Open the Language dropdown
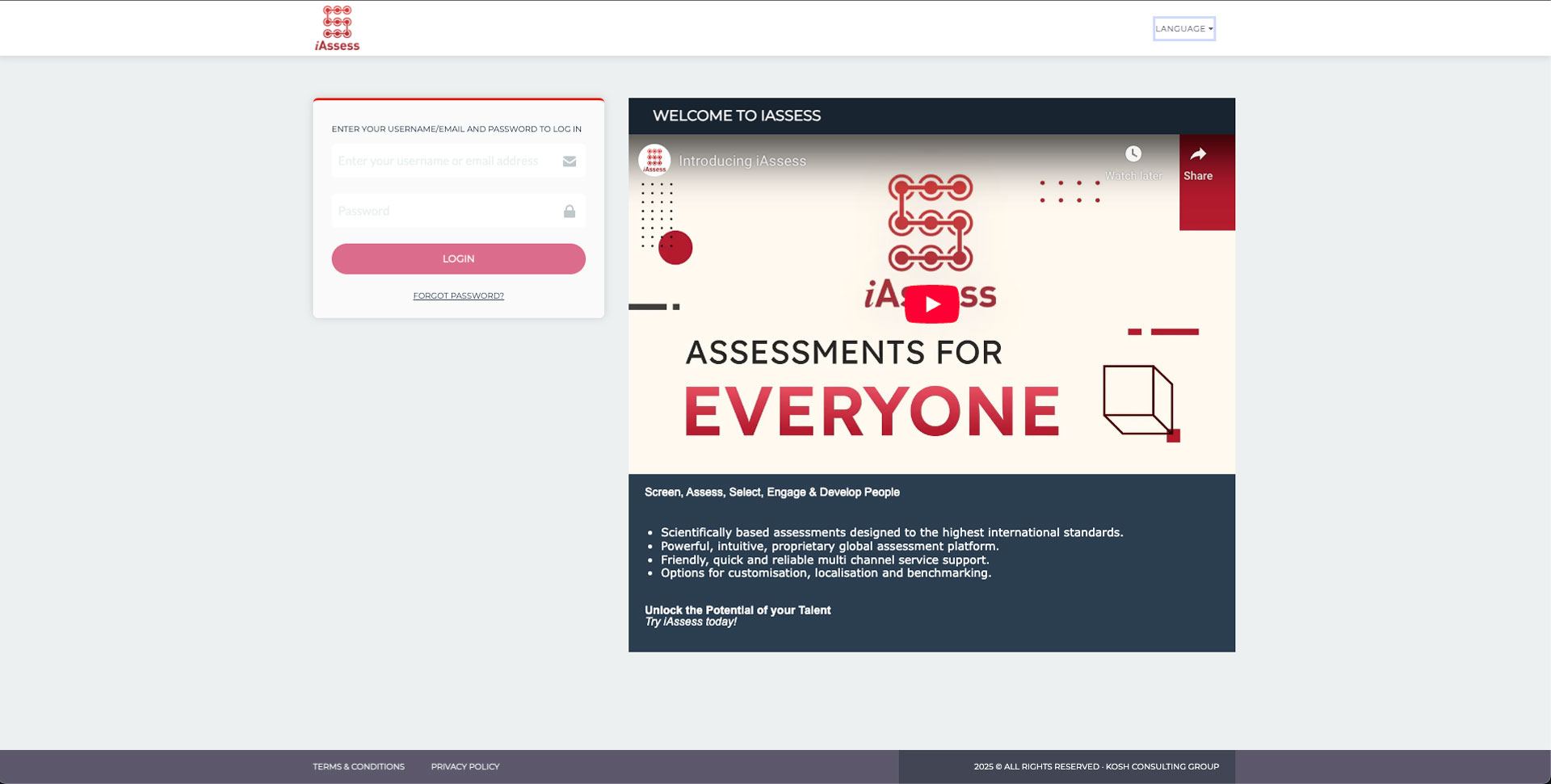Image resolution: width=1551 pixels, height=784 pixels. click(1183, 28)
